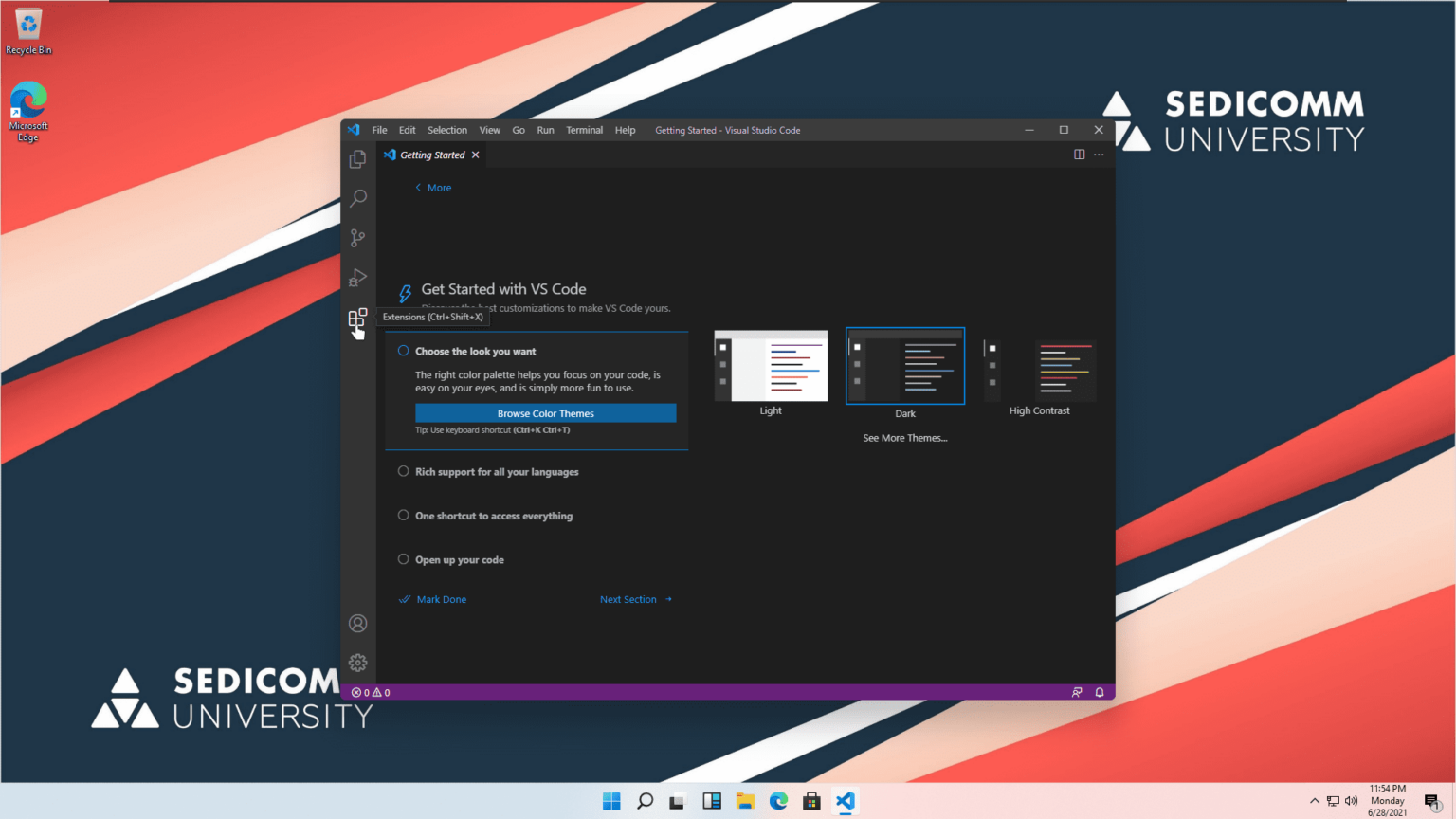Open notifications bell in status bar

coord(1100,692)
